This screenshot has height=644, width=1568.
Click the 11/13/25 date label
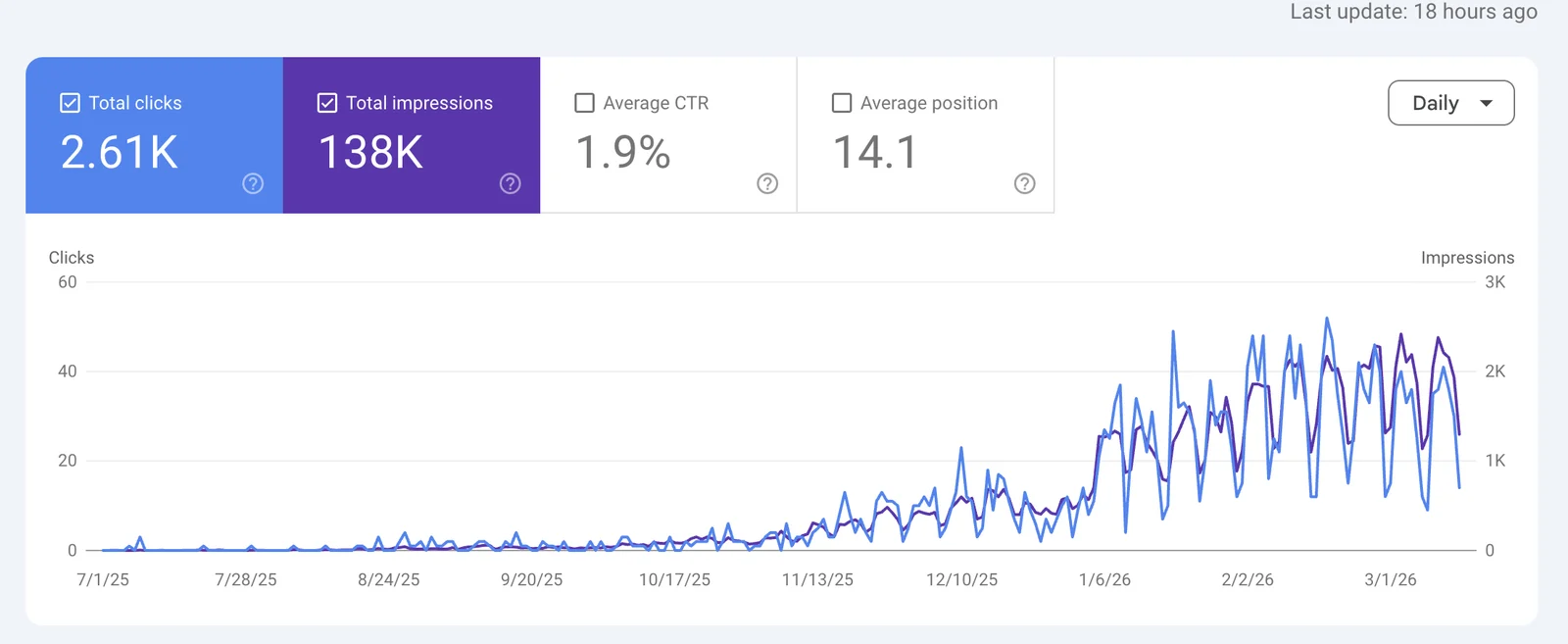(x=817, y=579)
